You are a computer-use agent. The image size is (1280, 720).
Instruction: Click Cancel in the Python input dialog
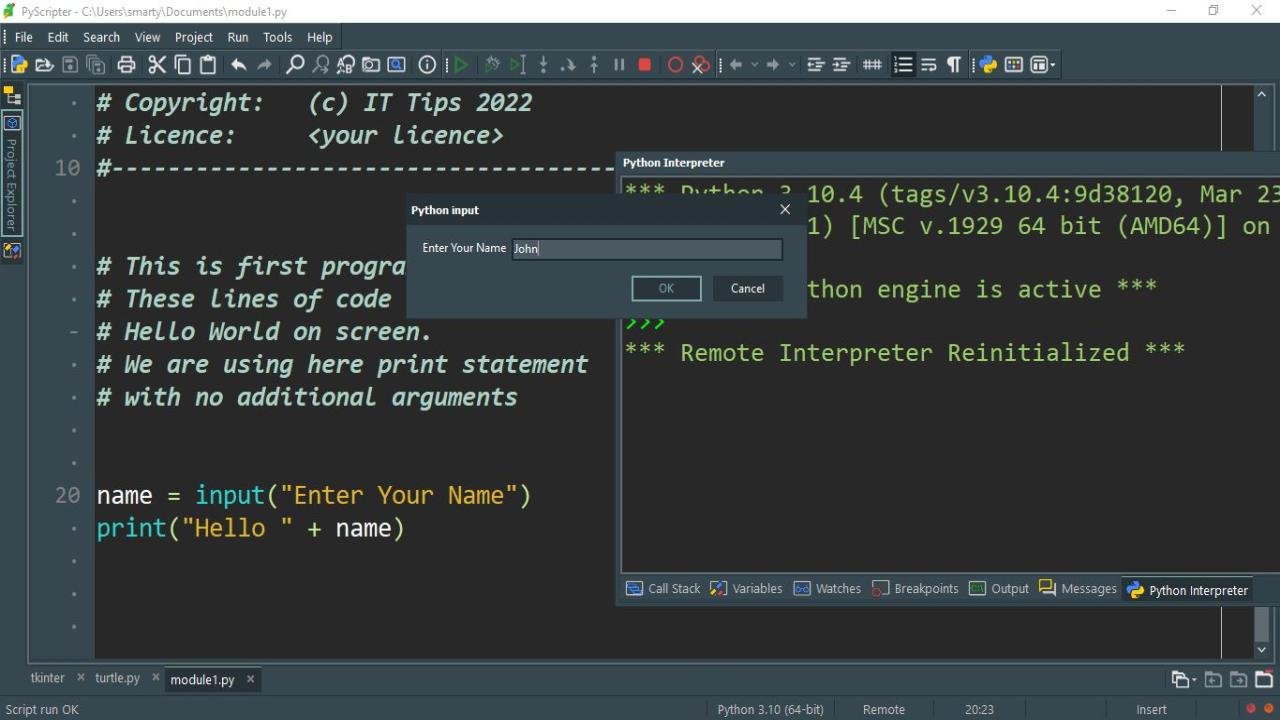coord(747,288)
